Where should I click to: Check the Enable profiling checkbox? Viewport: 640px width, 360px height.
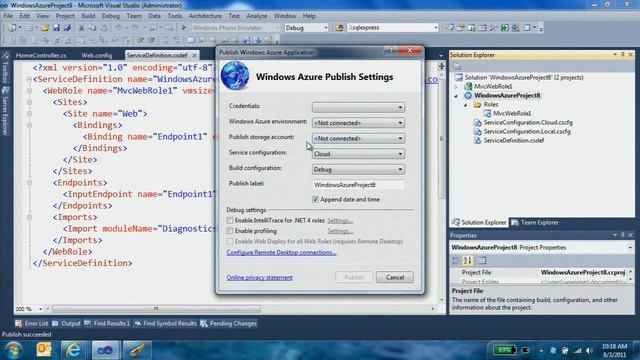[230, 231]
